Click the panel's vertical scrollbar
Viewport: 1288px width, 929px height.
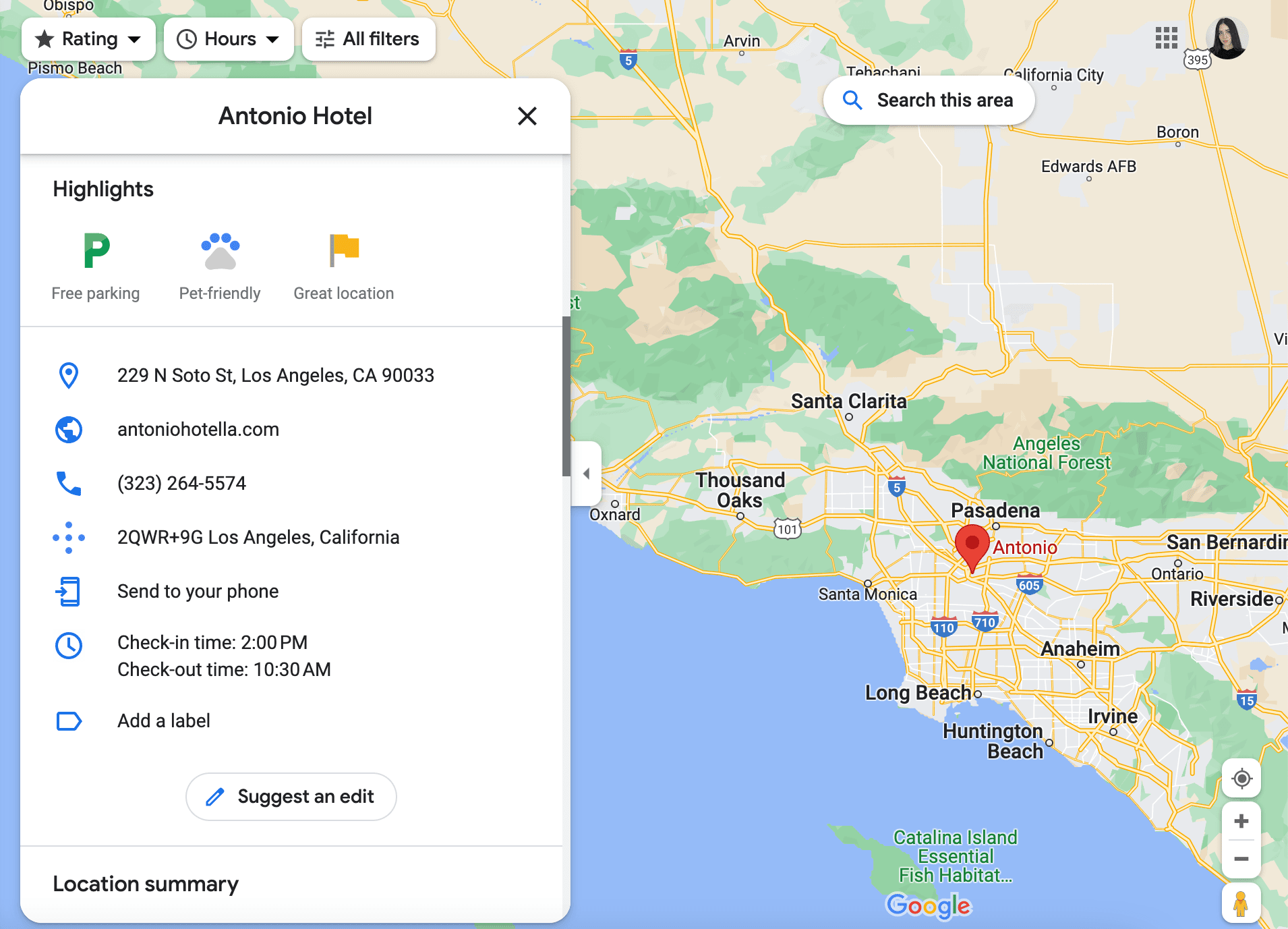point(566,397)
